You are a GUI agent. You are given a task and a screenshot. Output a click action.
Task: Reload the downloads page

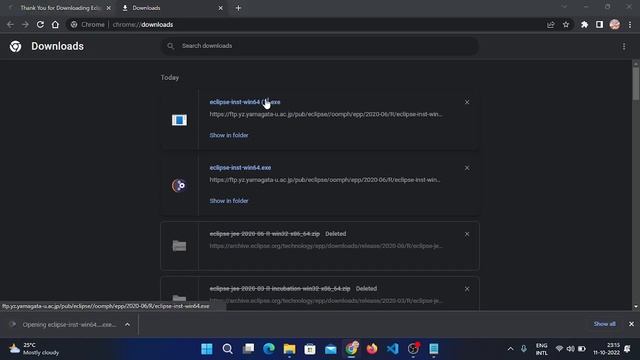click(x=40, y=24)
